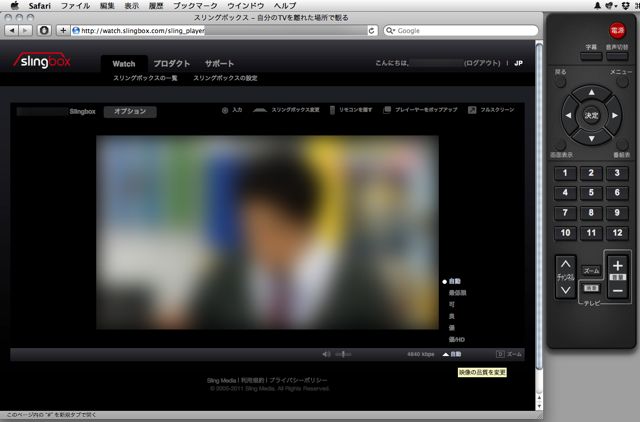
Task: Click the Google search field
Action: [461, 31]
